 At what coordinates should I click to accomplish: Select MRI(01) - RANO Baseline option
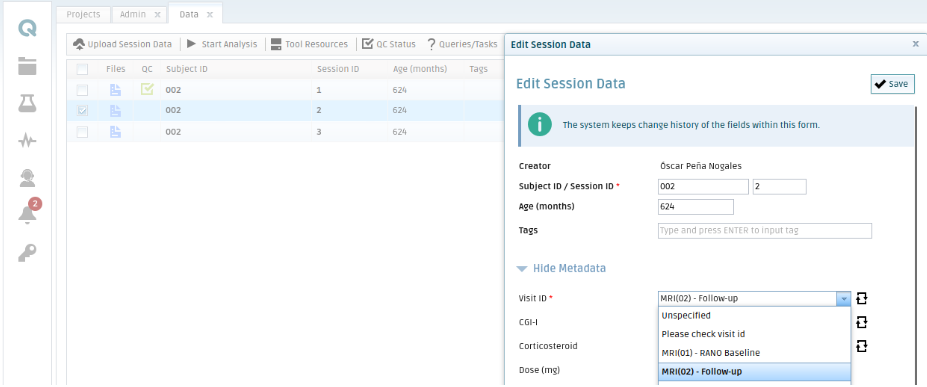[x=754, y=353]
